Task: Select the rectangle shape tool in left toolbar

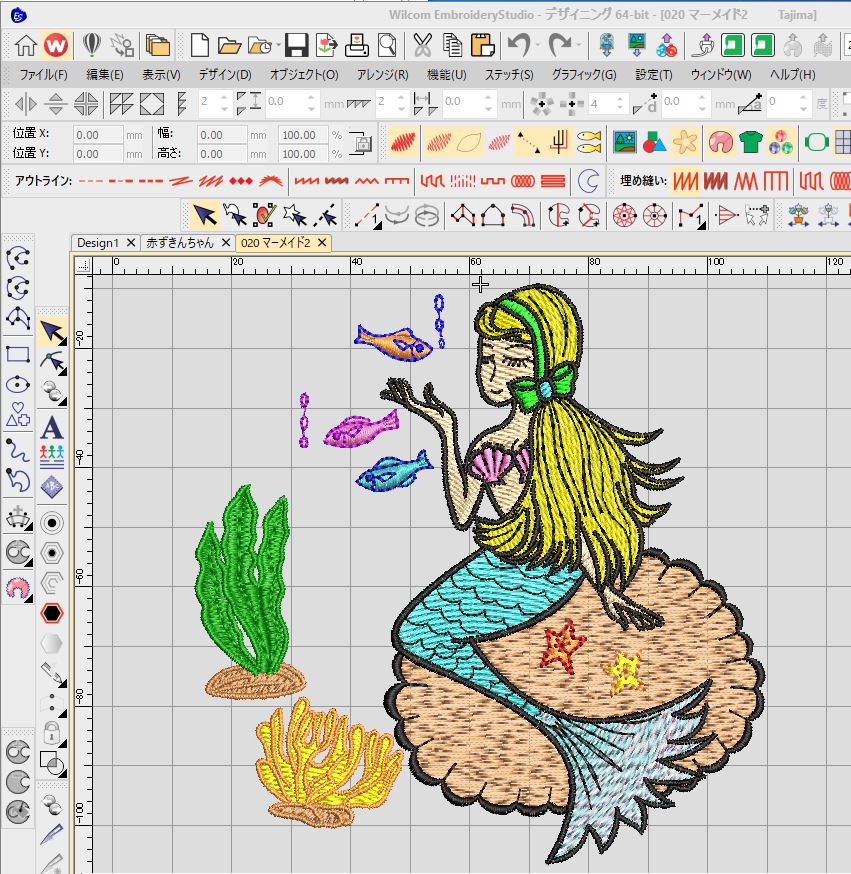Action: [x=18, y=354]
